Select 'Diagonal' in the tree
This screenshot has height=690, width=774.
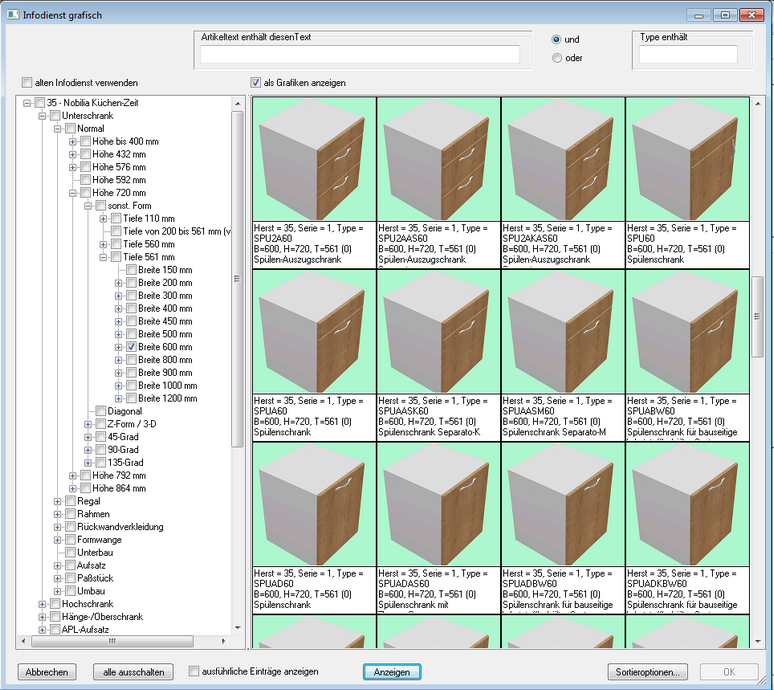point(124,411)
